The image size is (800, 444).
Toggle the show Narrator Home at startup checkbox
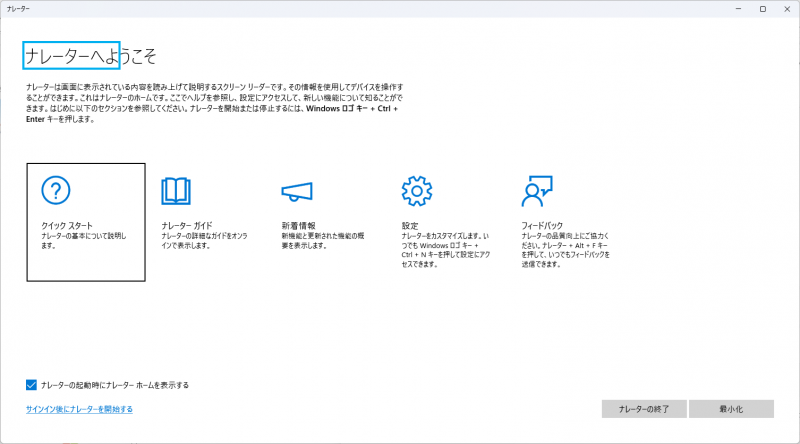[x=32, y=384]
